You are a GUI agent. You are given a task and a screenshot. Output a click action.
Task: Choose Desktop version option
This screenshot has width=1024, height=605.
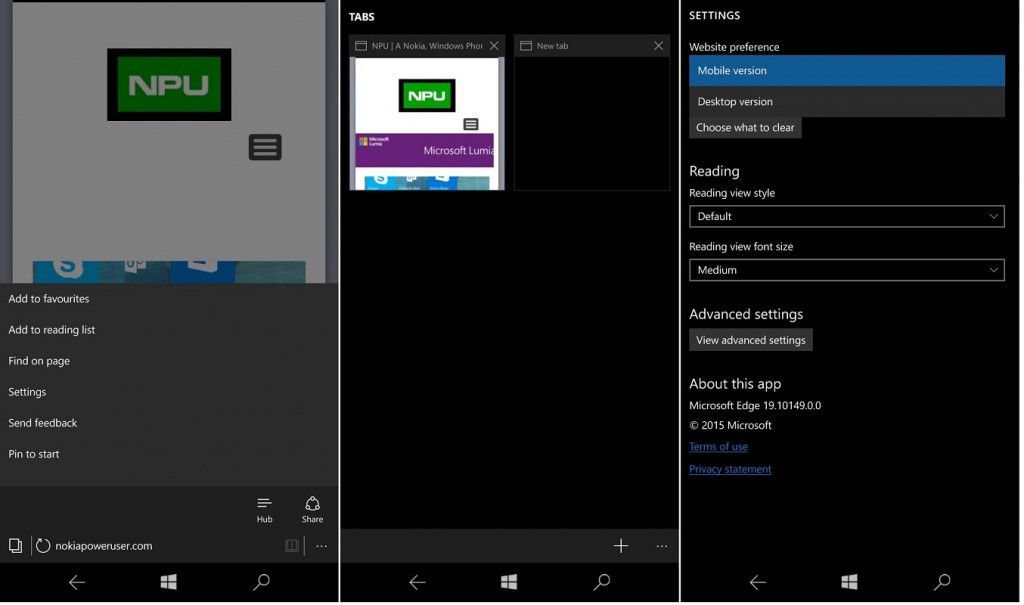(x=847, y=102)
